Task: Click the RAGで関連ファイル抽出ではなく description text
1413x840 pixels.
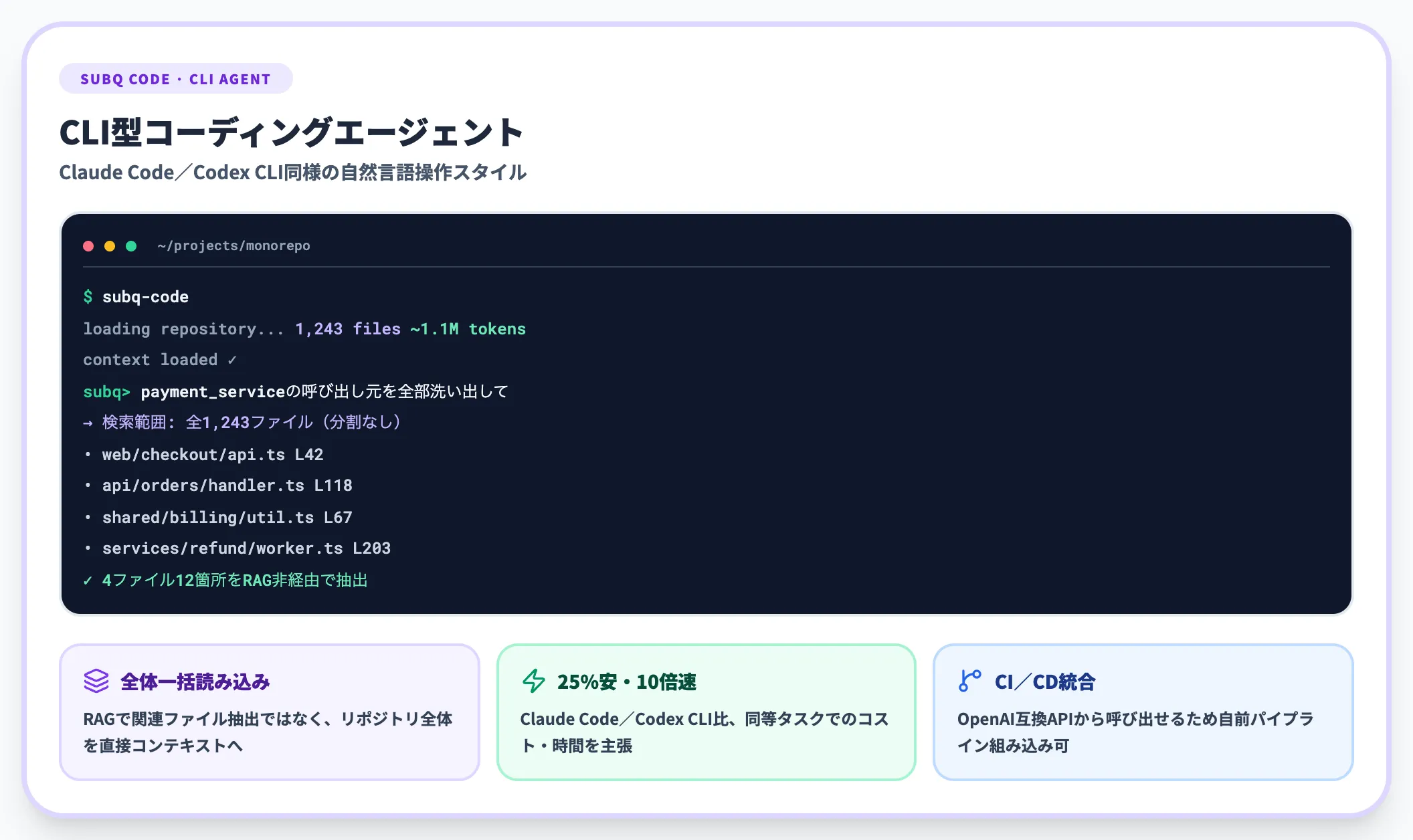Action: click(268, 732)
